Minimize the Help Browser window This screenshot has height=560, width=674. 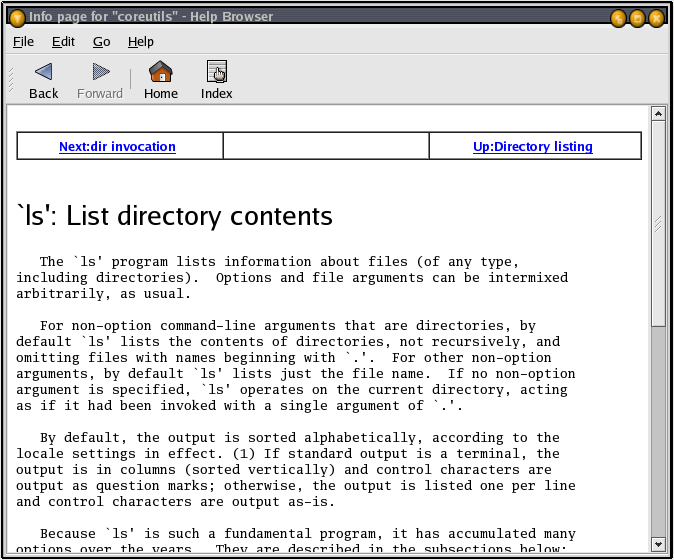click(618, 18)
